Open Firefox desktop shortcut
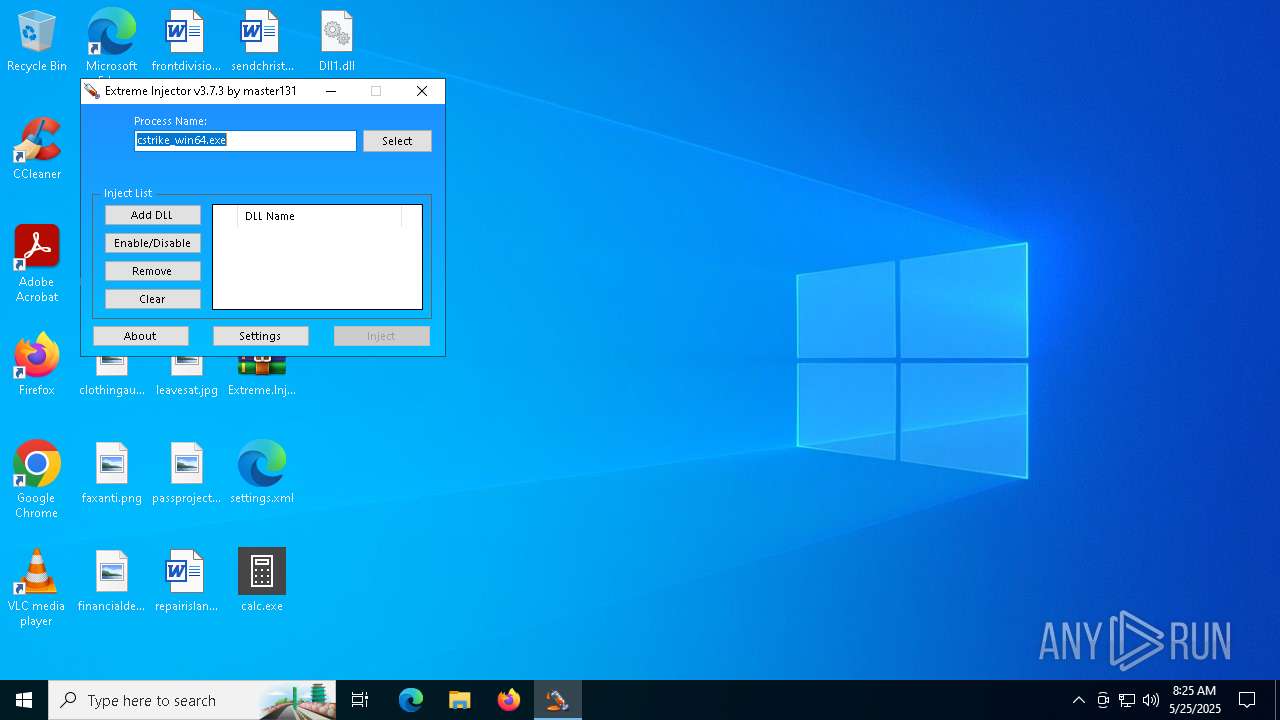The height and width of the screenshot is (720, 1280). (x=37, y=365)
